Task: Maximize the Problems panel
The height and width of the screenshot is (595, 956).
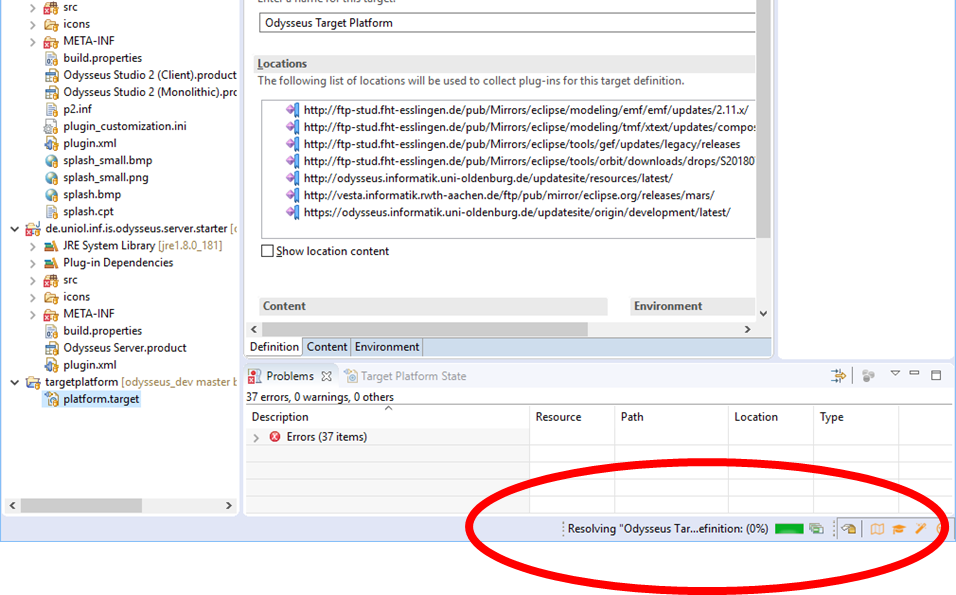Action: coord(936,375)
